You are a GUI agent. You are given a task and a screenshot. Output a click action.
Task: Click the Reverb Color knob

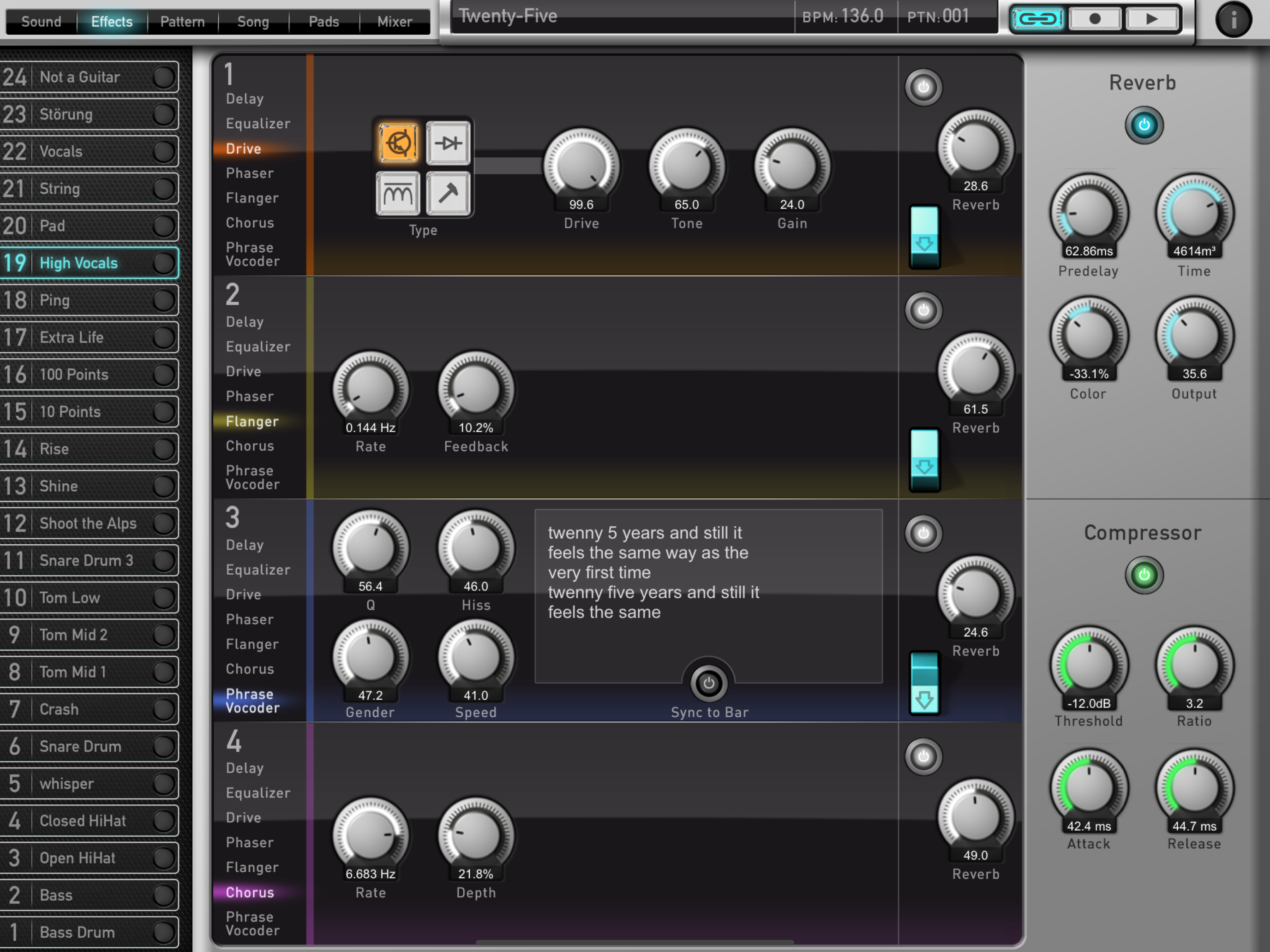coord(1089,335)
